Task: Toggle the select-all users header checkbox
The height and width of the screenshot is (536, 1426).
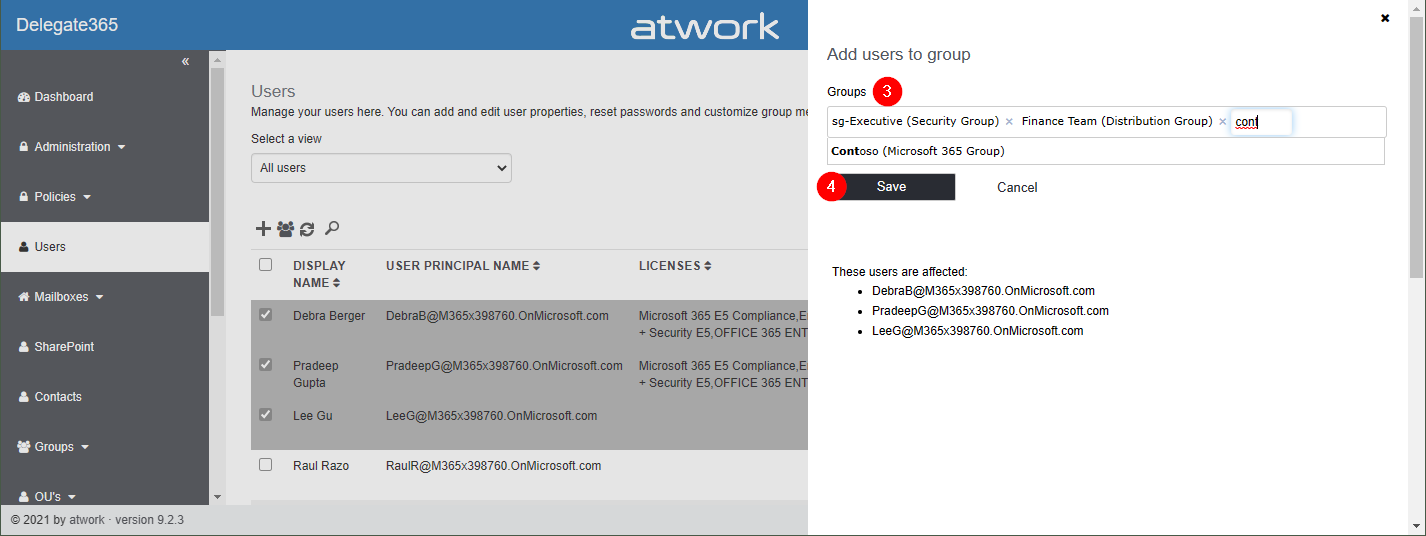Action: click(x=265, y=265)
